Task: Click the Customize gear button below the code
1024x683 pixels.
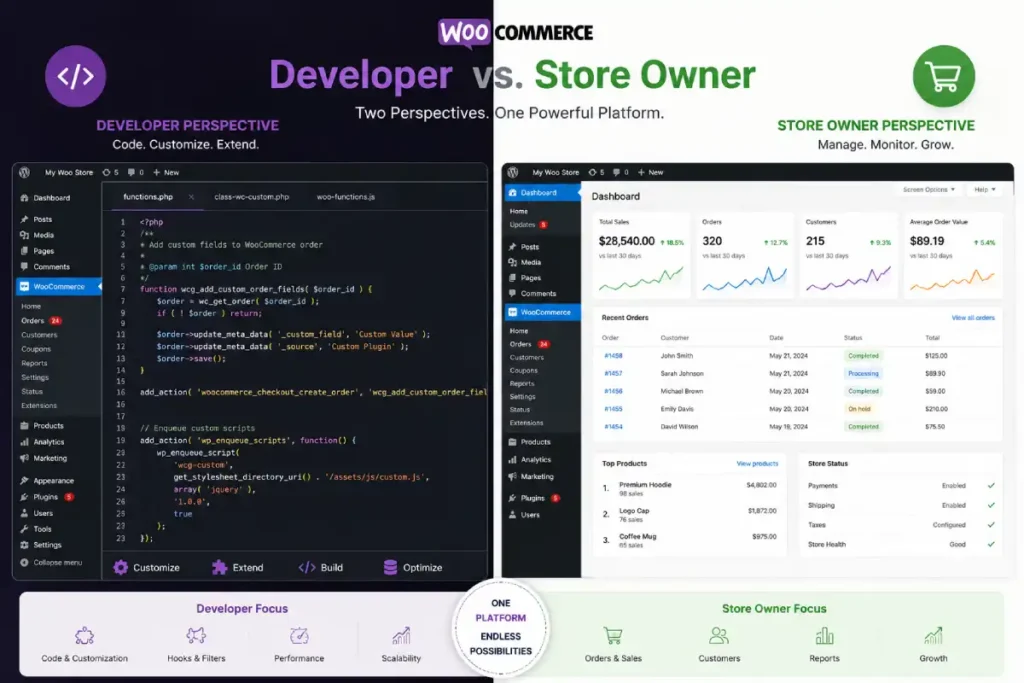Action: click(146, 567)
